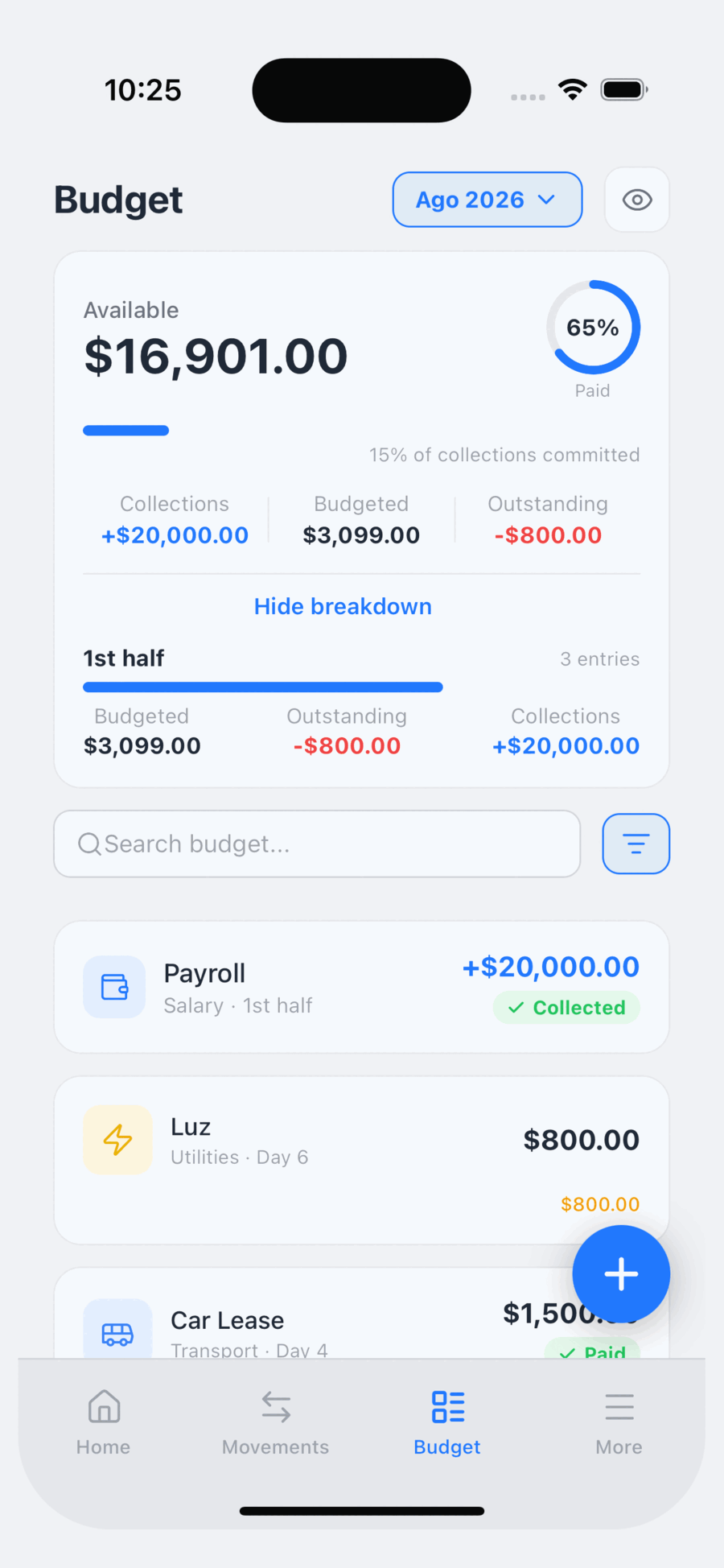Open the Luz $800.00 utilities entry
The width and height of the screenshot is (724, 1568).
pos(361,1161)
